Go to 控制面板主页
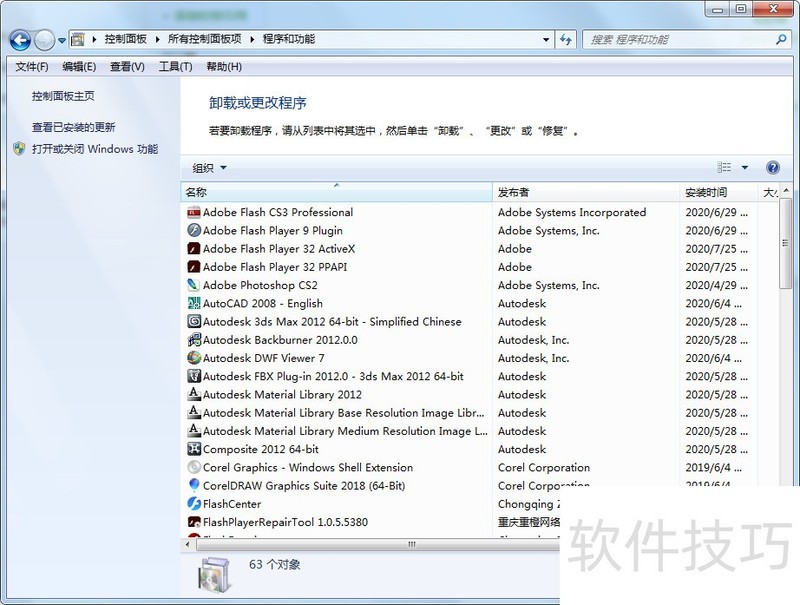The height and width of the screenshot is (605, 800). 63,96
